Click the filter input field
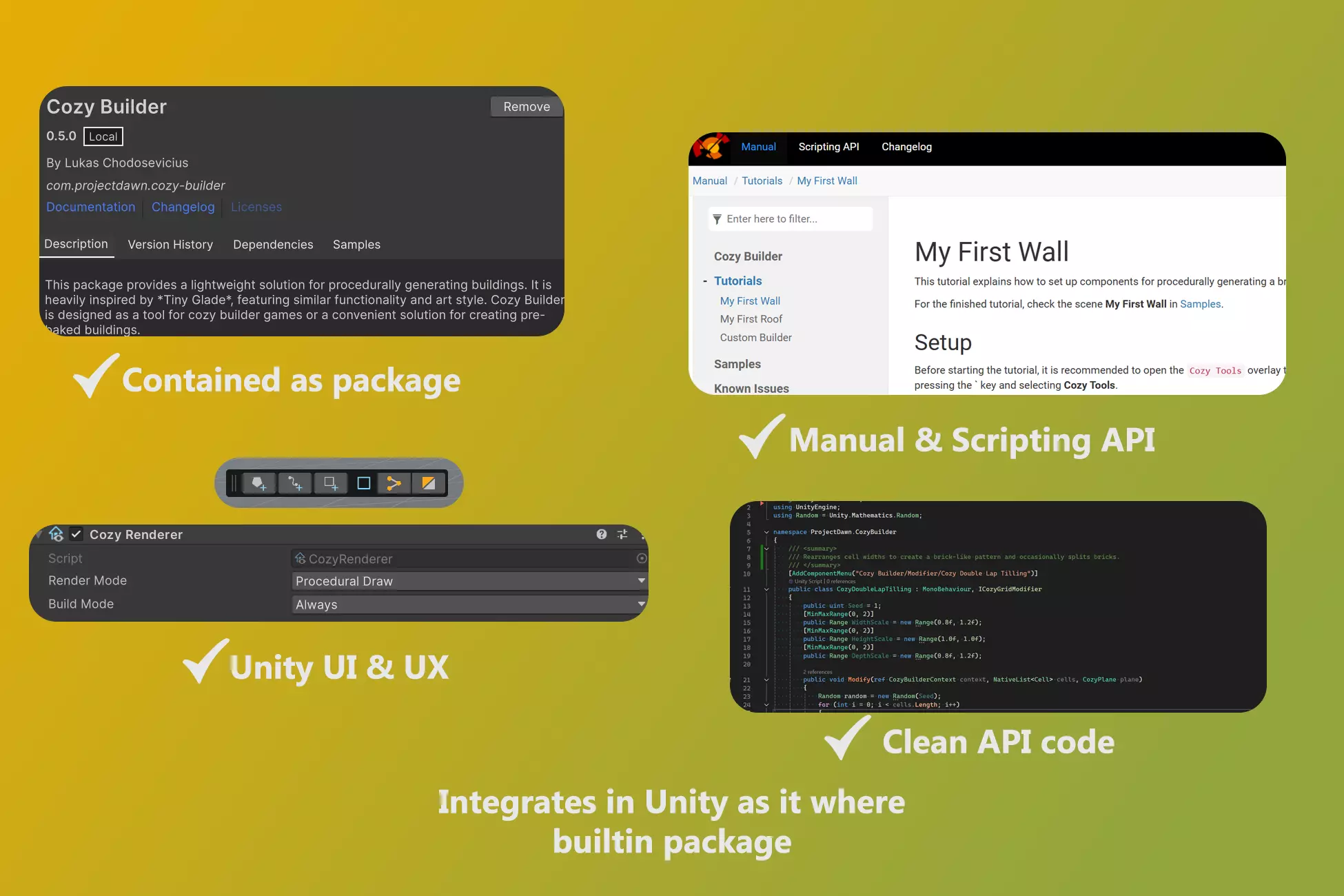The image size is (1344, 896). point(791,218)
